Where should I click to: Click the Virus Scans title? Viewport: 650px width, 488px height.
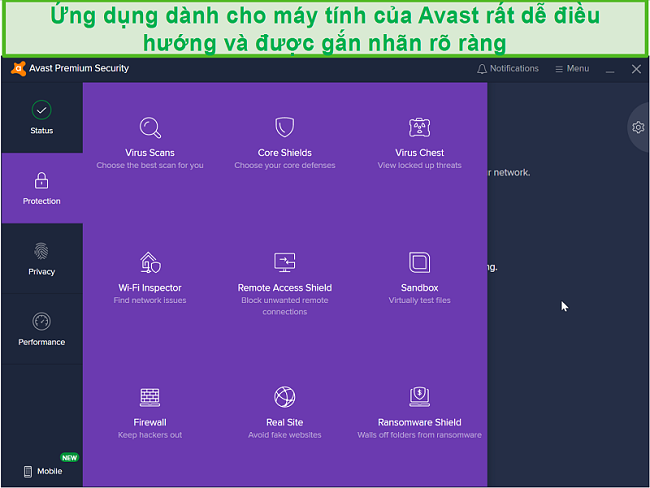[150, 153]
